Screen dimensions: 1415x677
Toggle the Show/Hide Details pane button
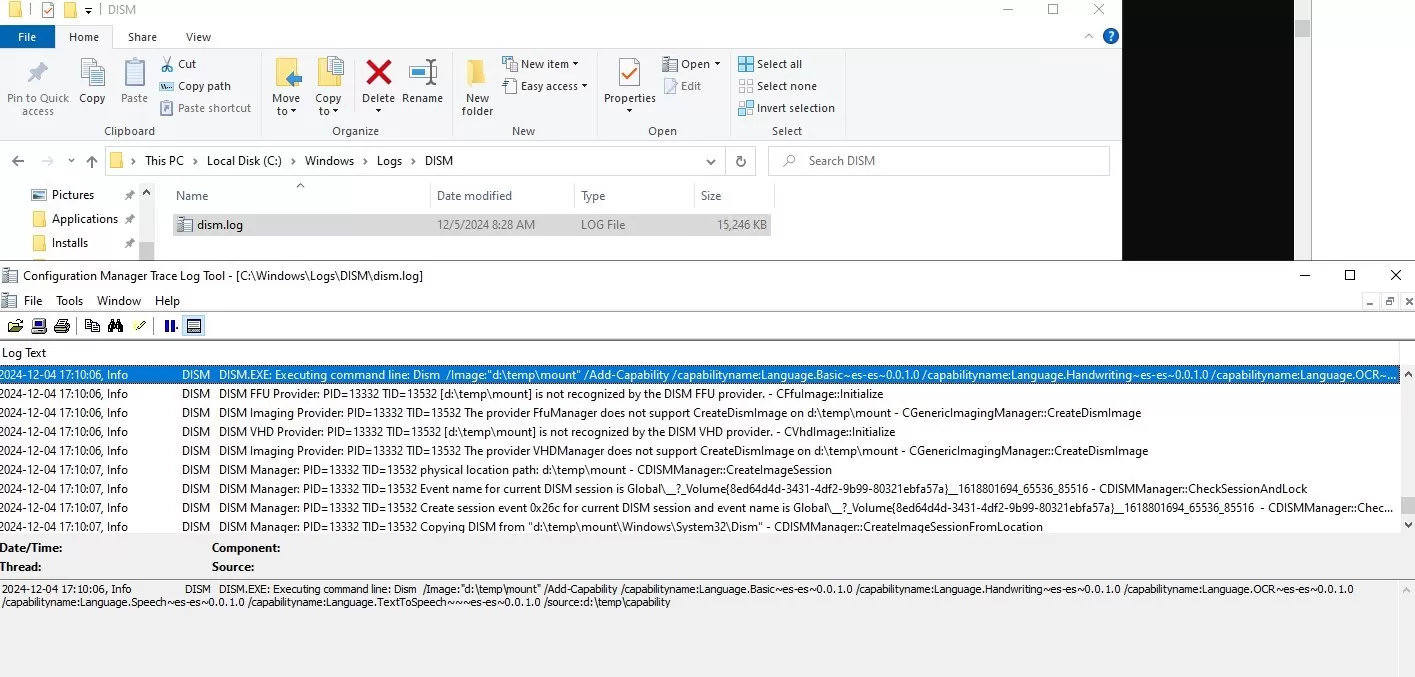pyautogui.click(x=194, y=326)
